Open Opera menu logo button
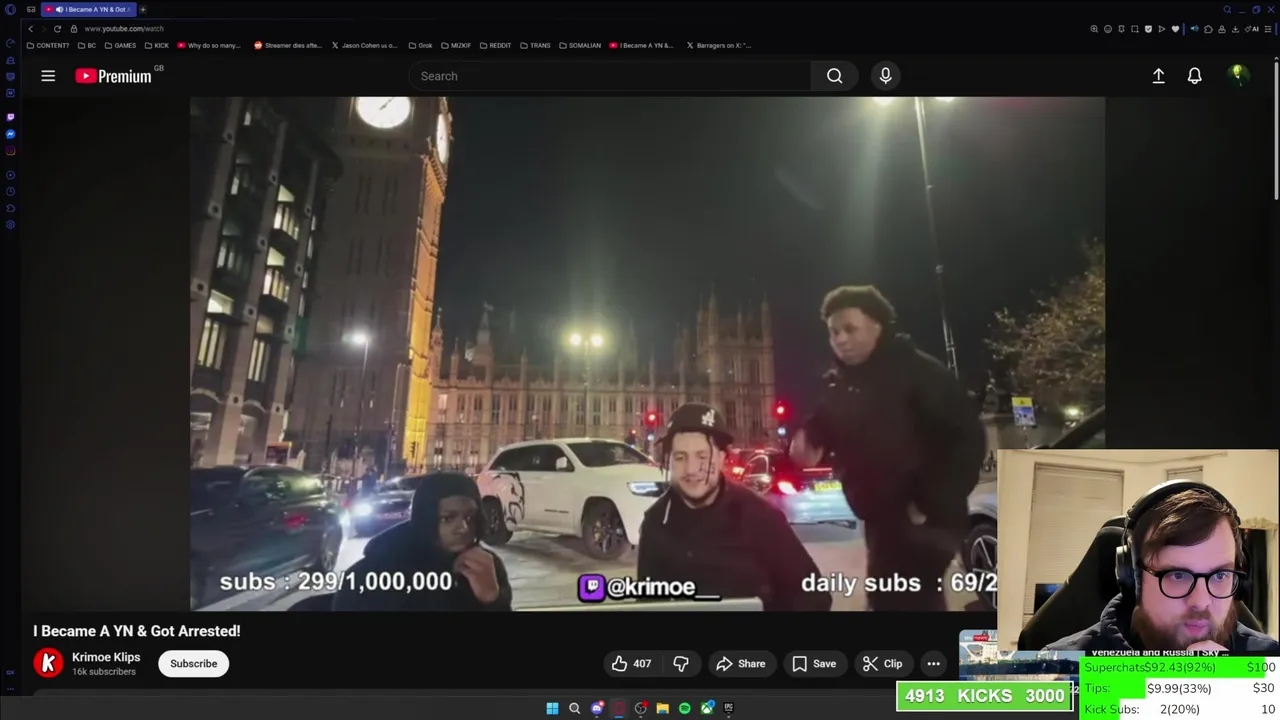The width and height of the screenshot is (1280, 720). coord(10,9)
